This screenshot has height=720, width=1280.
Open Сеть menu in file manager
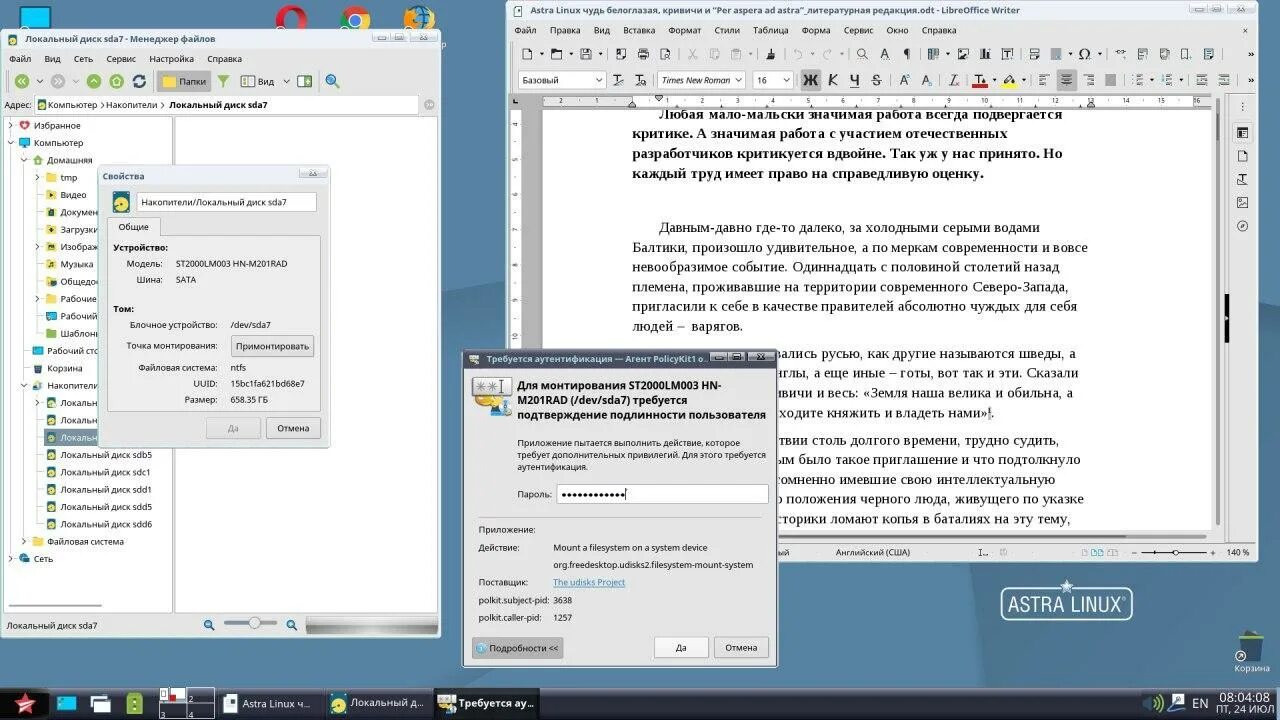point(83,59)
